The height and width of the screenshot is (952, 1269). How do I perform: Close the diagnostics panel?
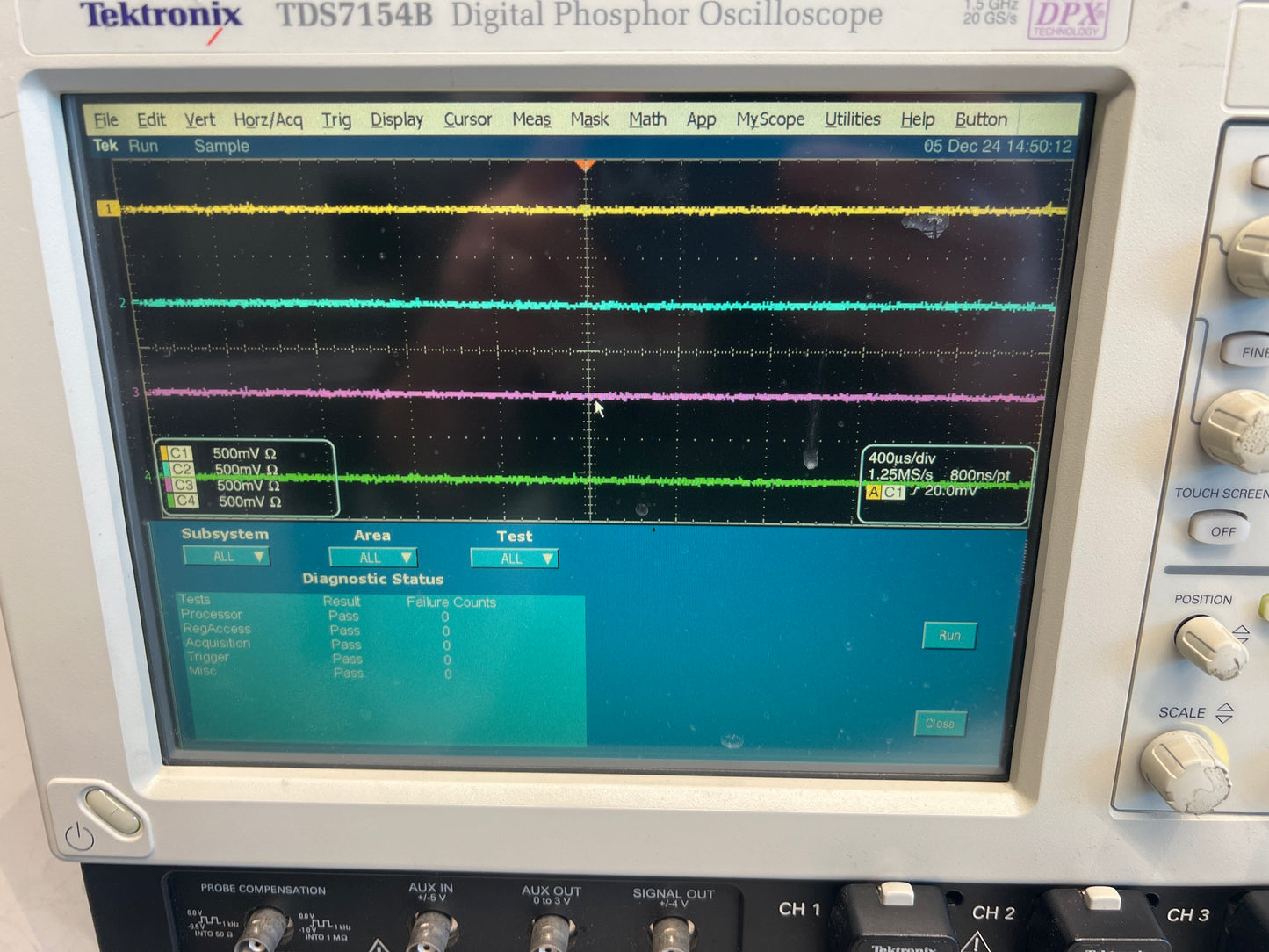click(940, 724)
